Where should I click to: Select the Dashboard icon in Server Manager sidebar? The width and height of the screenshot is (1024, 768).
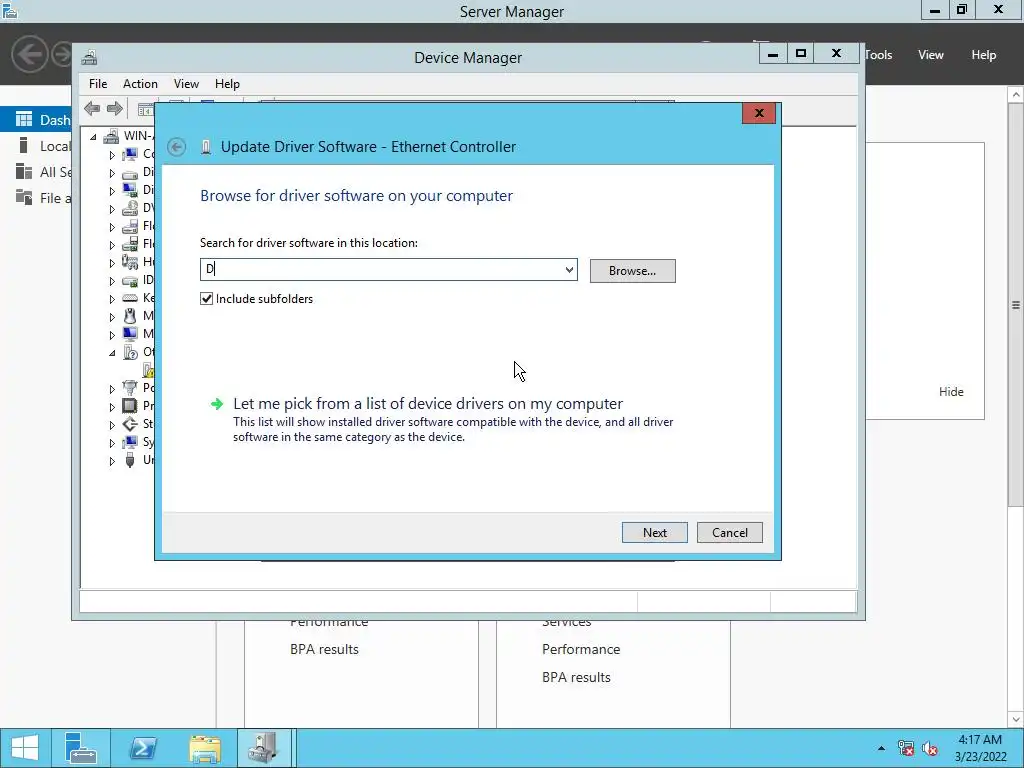(24, 120)
